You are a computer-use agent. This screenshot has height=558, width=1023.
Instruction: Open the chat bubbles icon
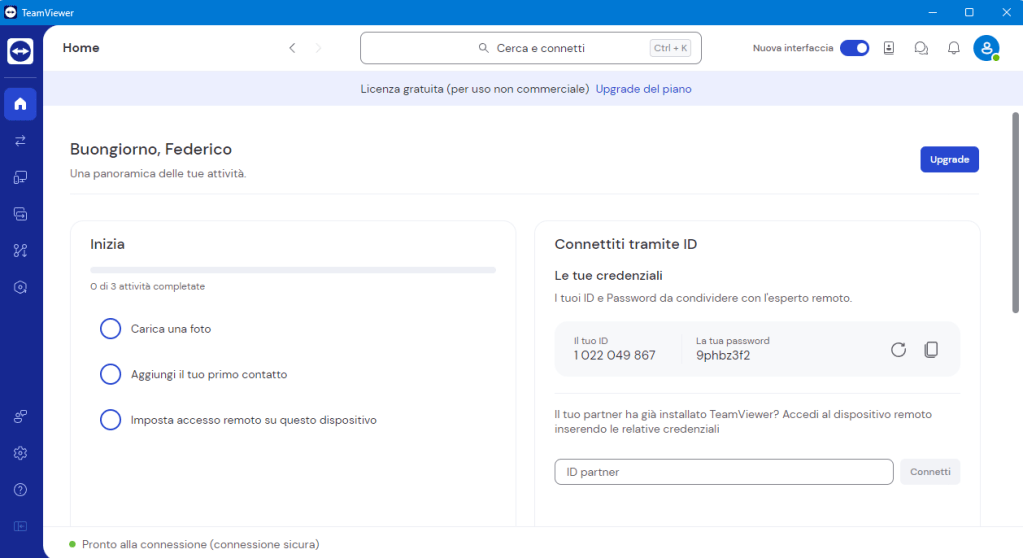(x=921, y=48)
